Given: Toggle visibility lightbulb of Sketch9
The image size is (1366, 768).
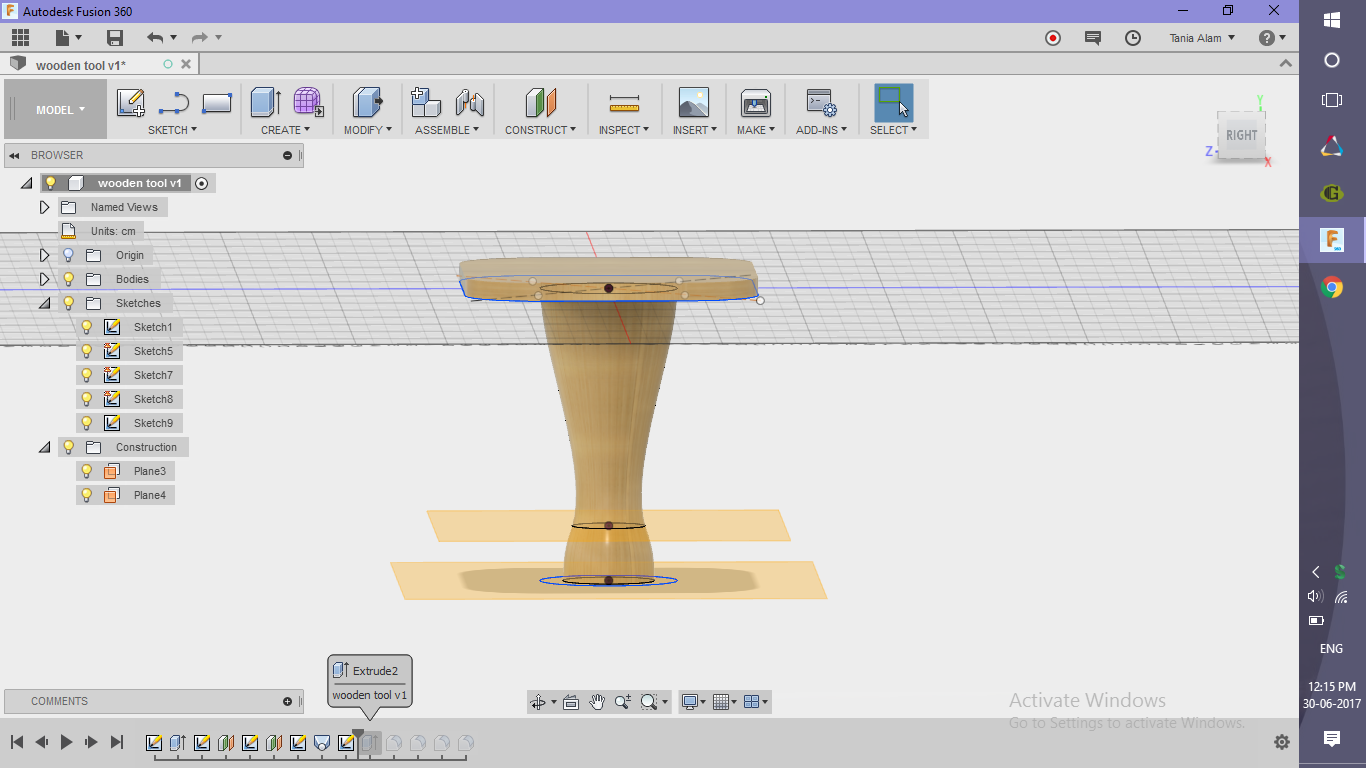Looking at the screenshot, I should [x=87, y=423].
